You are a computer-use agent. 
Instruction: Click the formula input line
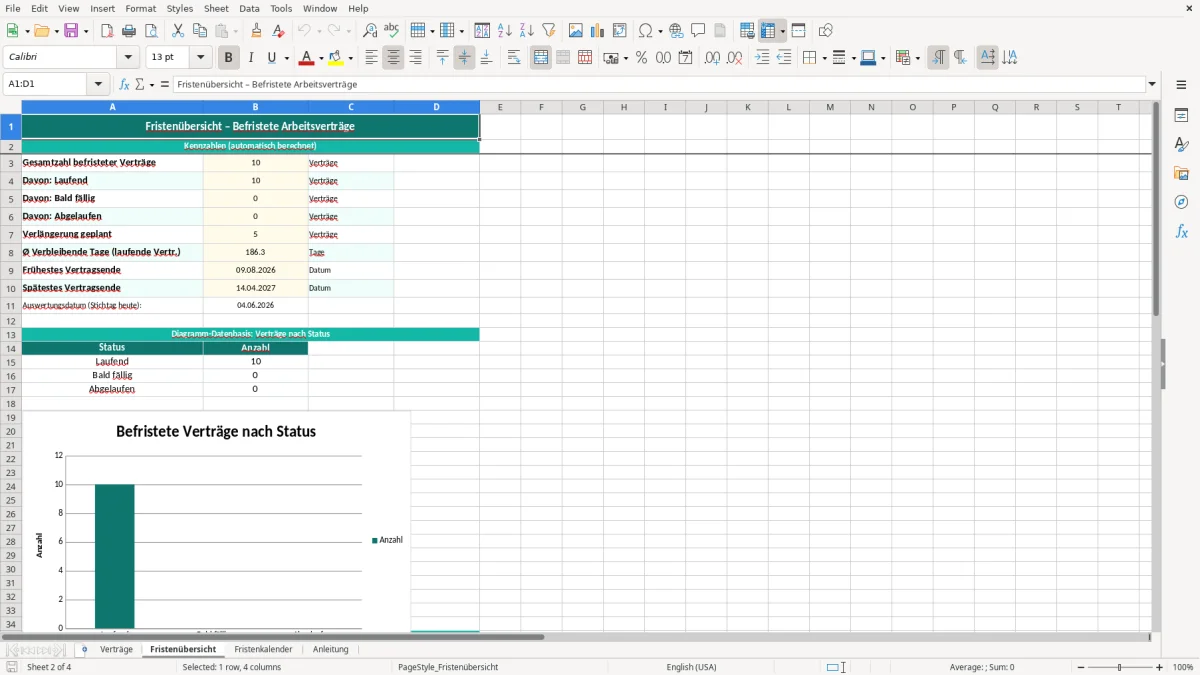coord(659,84)
